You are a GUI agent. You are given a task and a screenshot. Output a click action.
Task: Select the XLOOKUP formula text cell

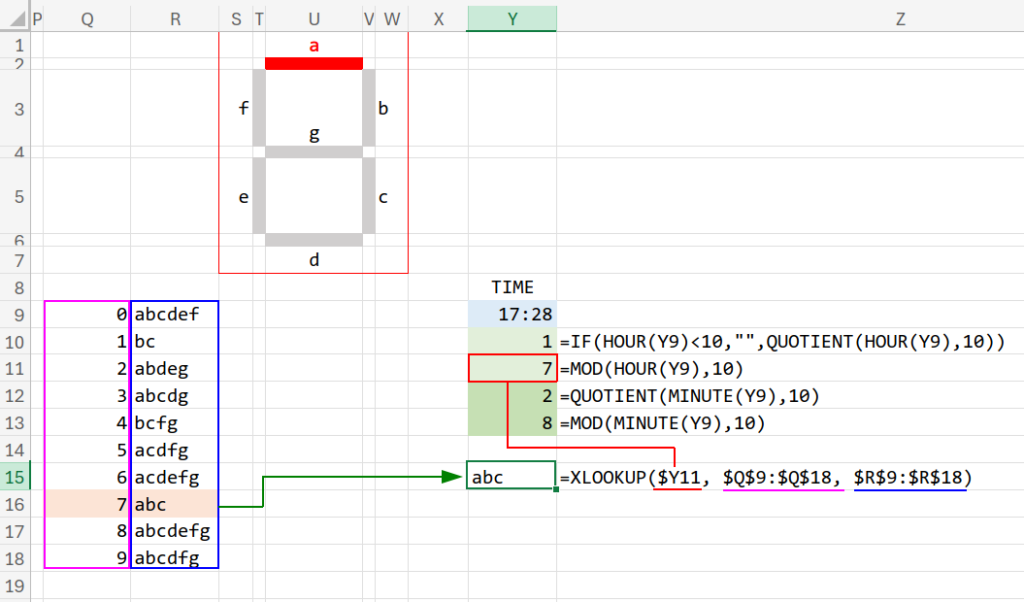point(765,477)
